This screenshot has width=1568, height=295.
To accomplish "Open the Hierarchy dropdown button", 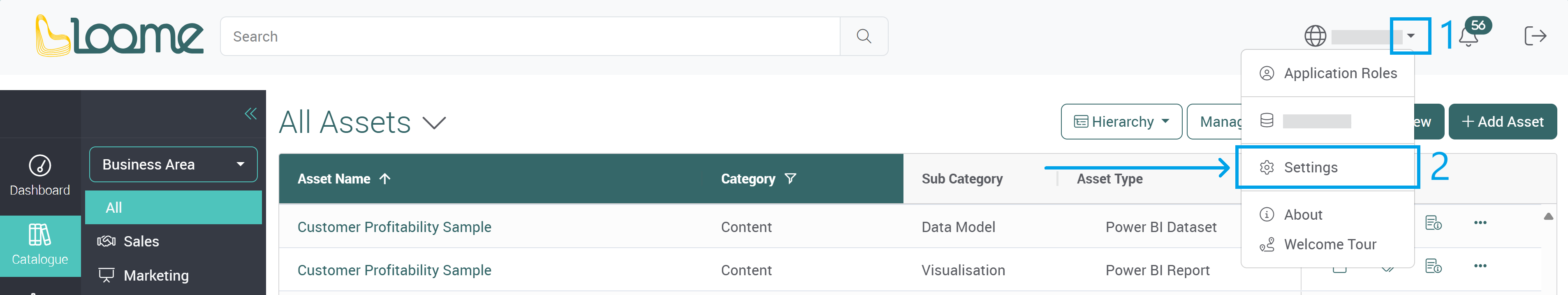I will tap(1121, 122).
